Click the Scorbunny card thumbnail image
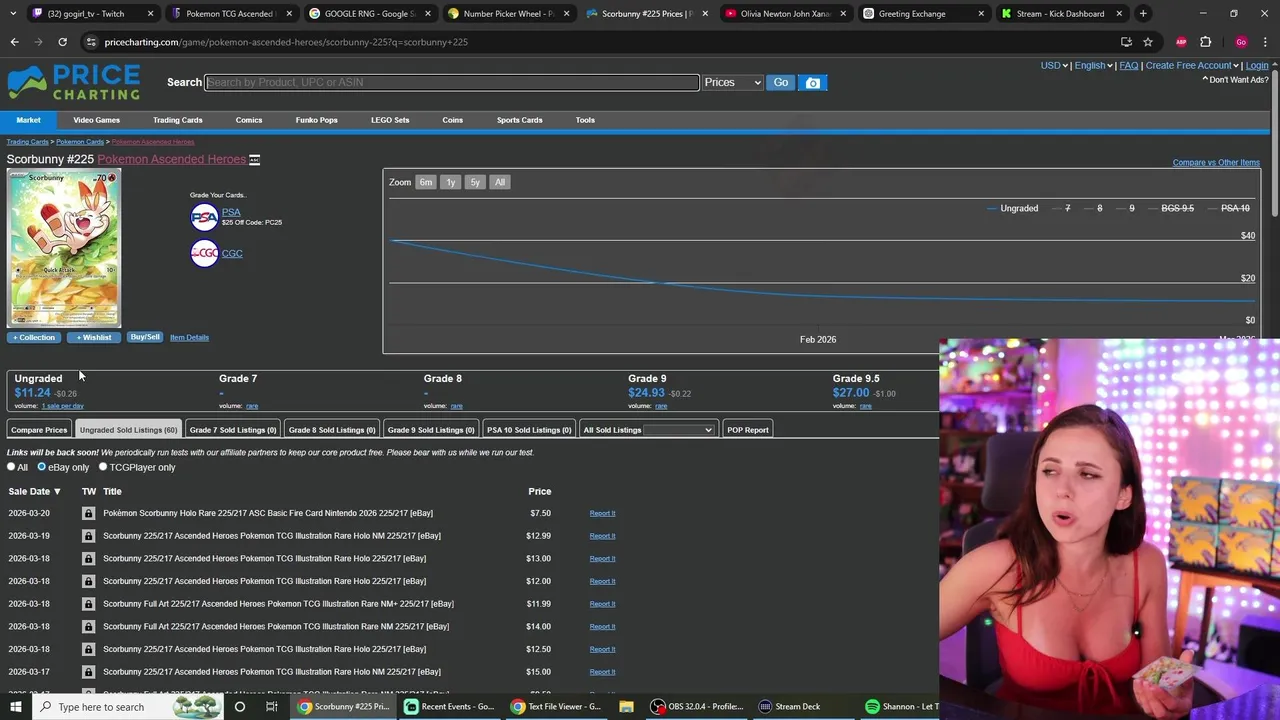This screenshot has width=1280, height=720. 64,248
